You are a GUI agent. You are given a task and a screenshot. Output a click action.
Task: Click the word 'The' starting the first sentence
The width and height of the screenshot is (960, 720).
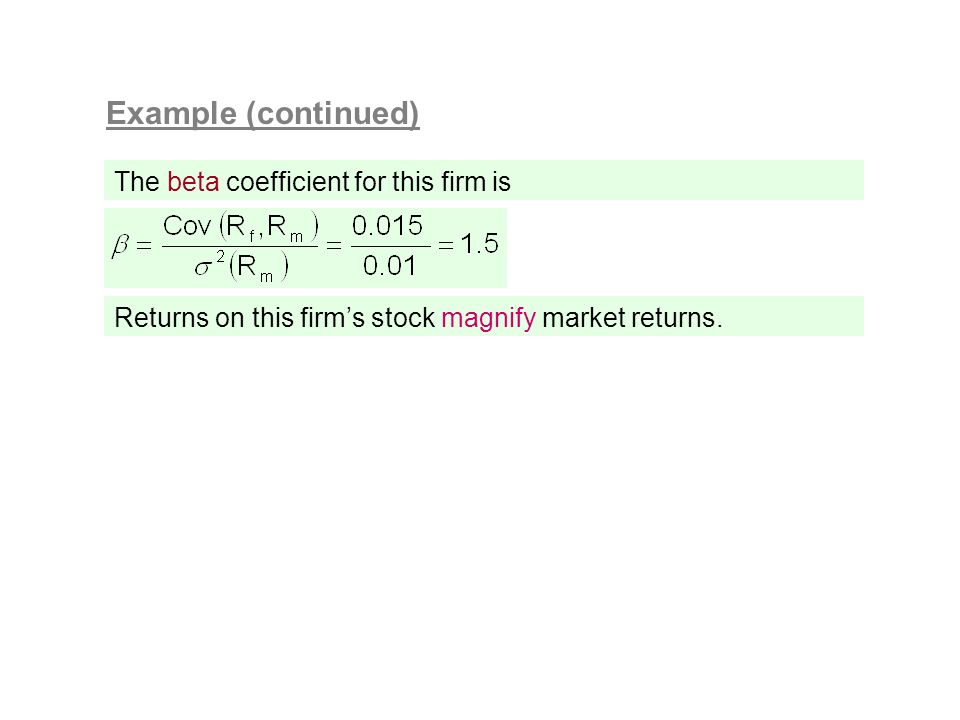pyautogui.click(x=137, y=182)
